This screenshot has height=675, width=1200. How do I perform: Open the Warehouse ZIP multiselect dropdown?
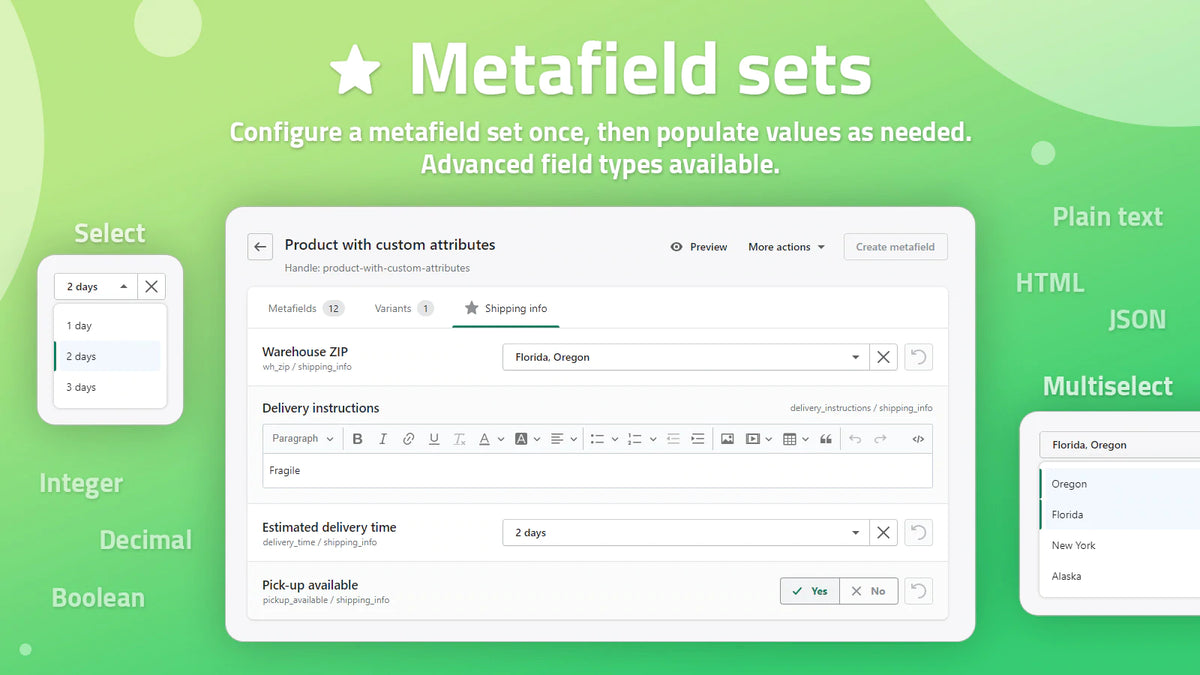tap(685, 357)
